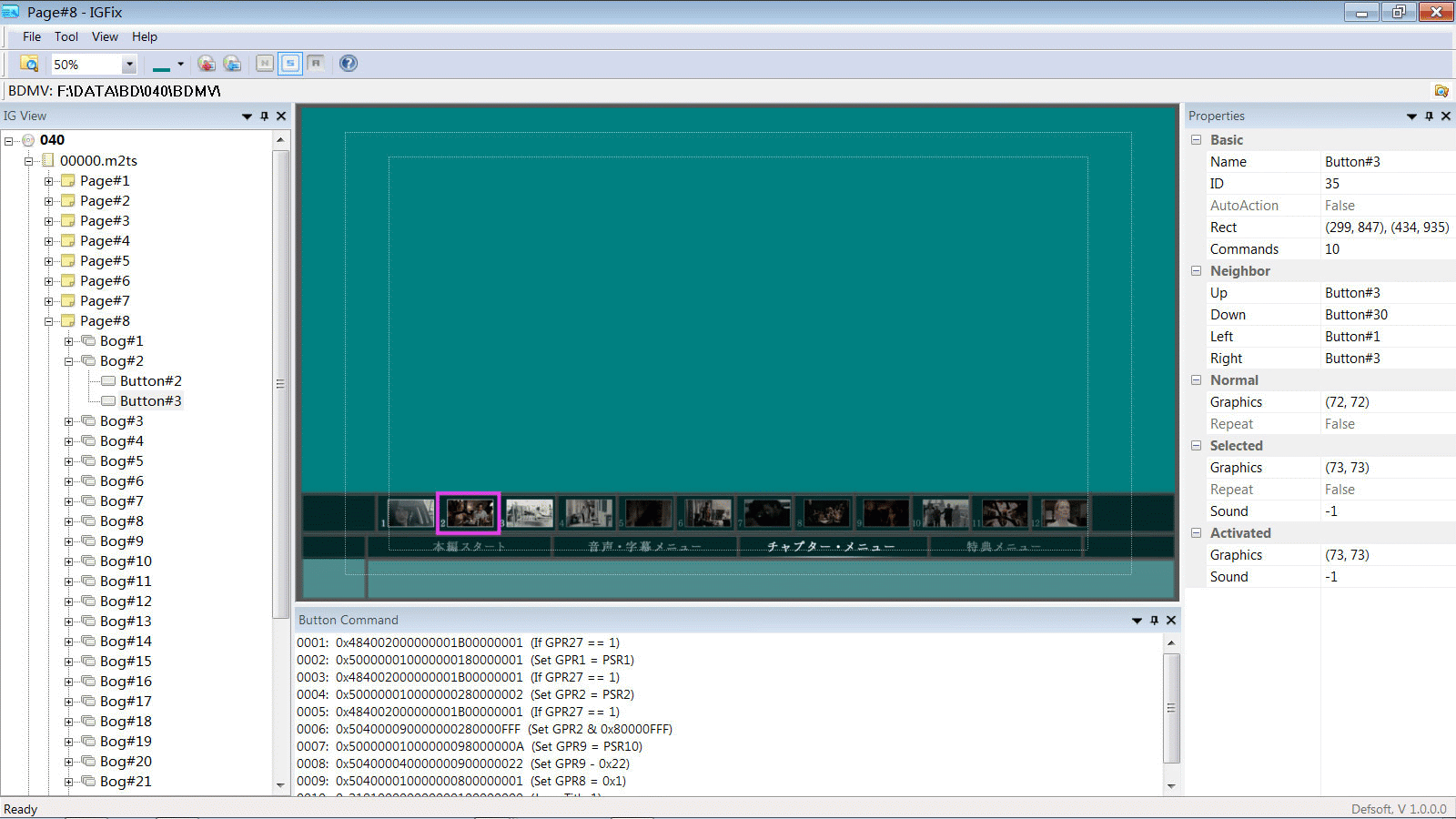The width and height of the screenshot is (1456, 819).
Task: Collapse the Neighbor properties section
Action: (x=1197, y=271)
